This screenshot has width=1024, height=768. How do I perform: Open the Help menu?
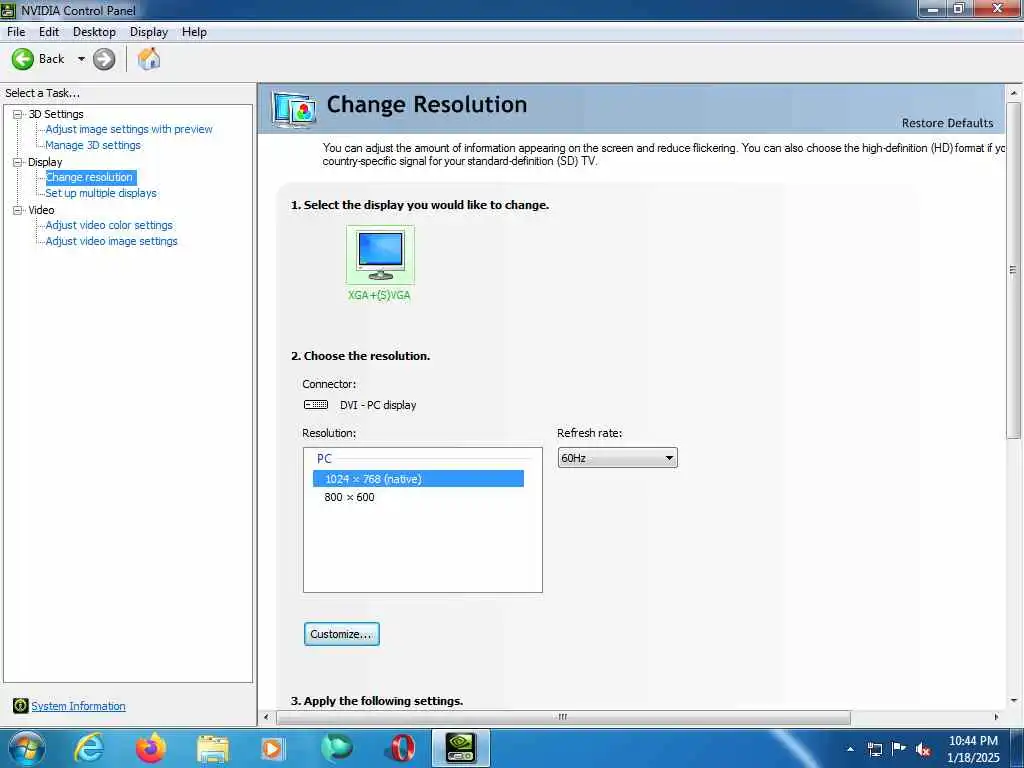point(194,32)
